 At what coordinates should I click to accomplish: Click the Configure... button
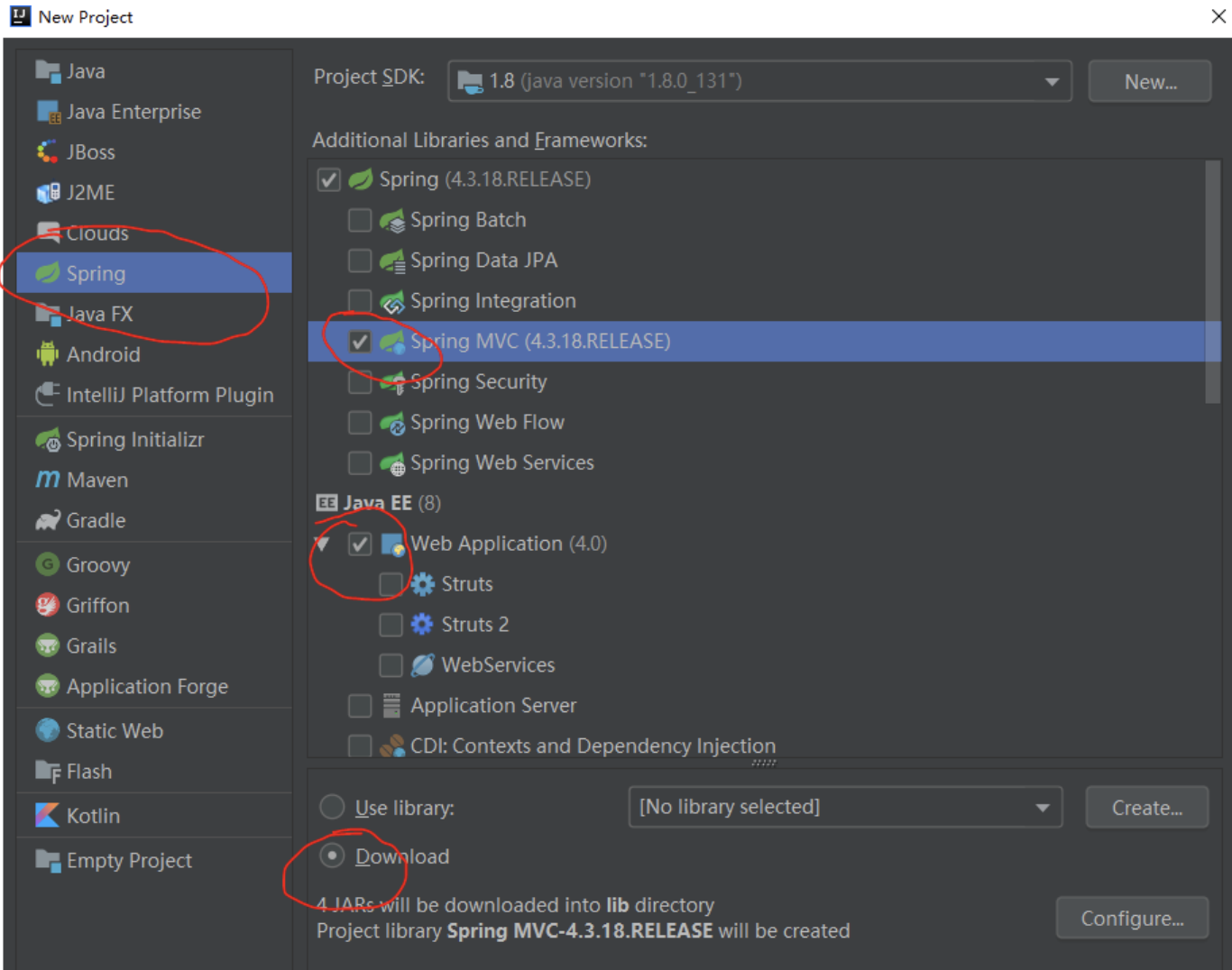[1132, 918]
